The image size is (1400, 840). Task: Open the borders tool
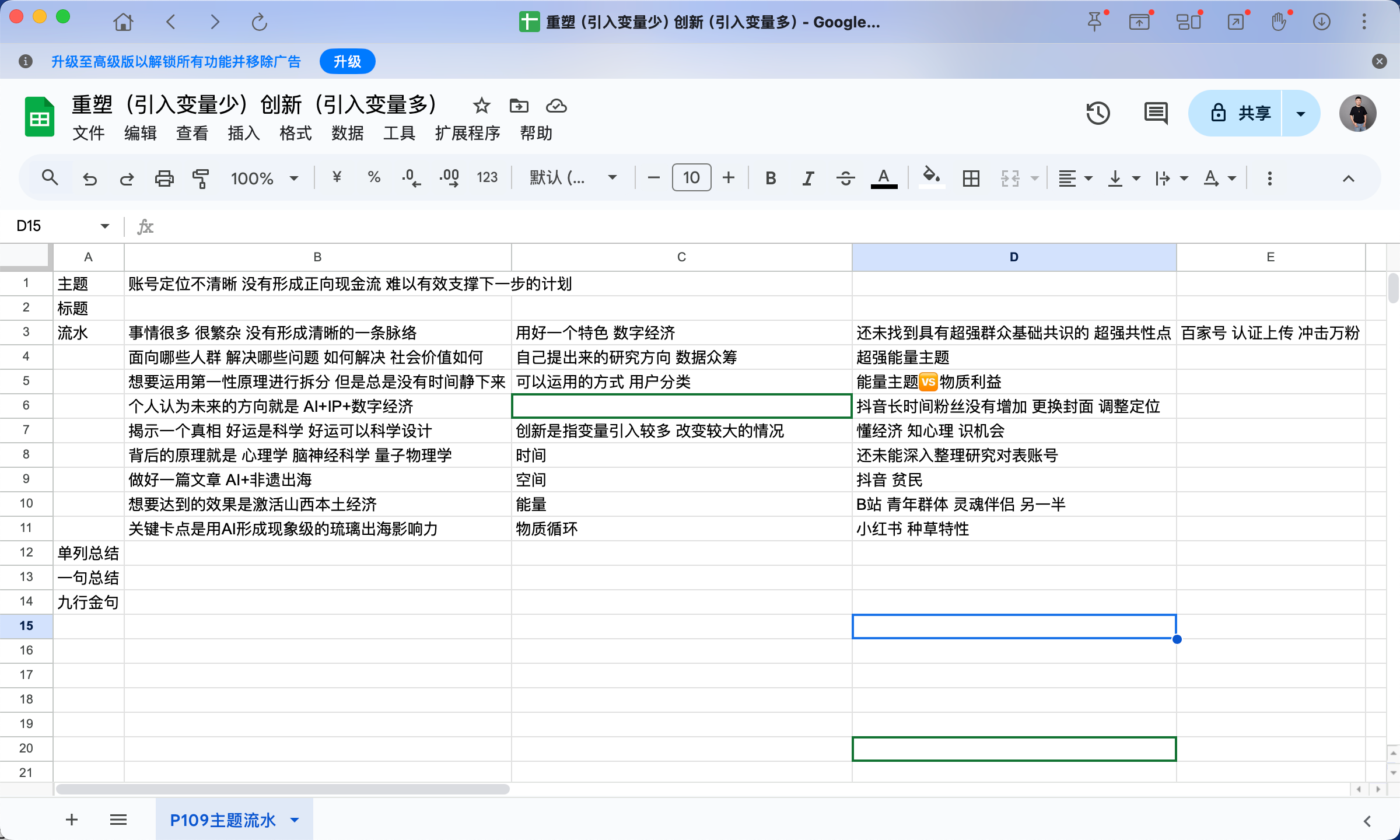click(971, 178)
